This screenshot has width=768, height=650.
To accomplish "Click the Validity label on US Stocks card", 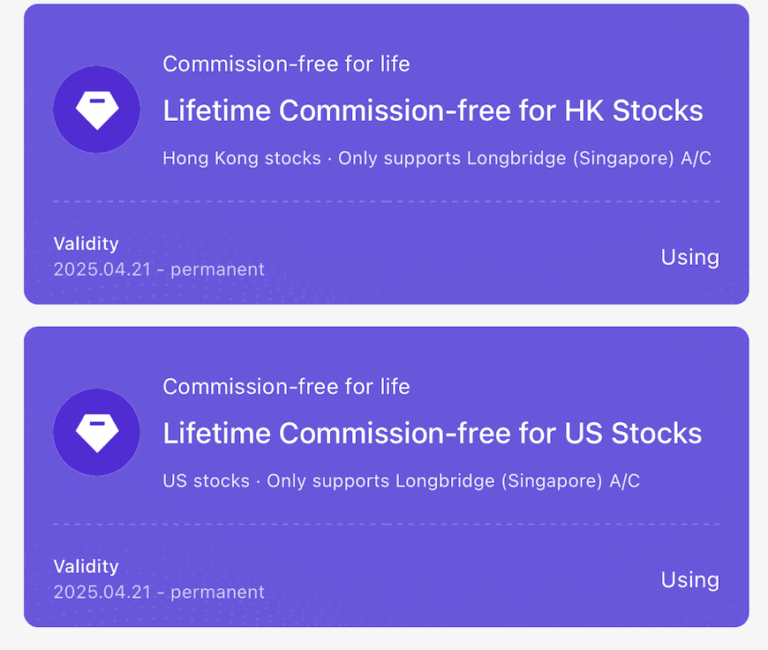I will (x=86, y=566).
